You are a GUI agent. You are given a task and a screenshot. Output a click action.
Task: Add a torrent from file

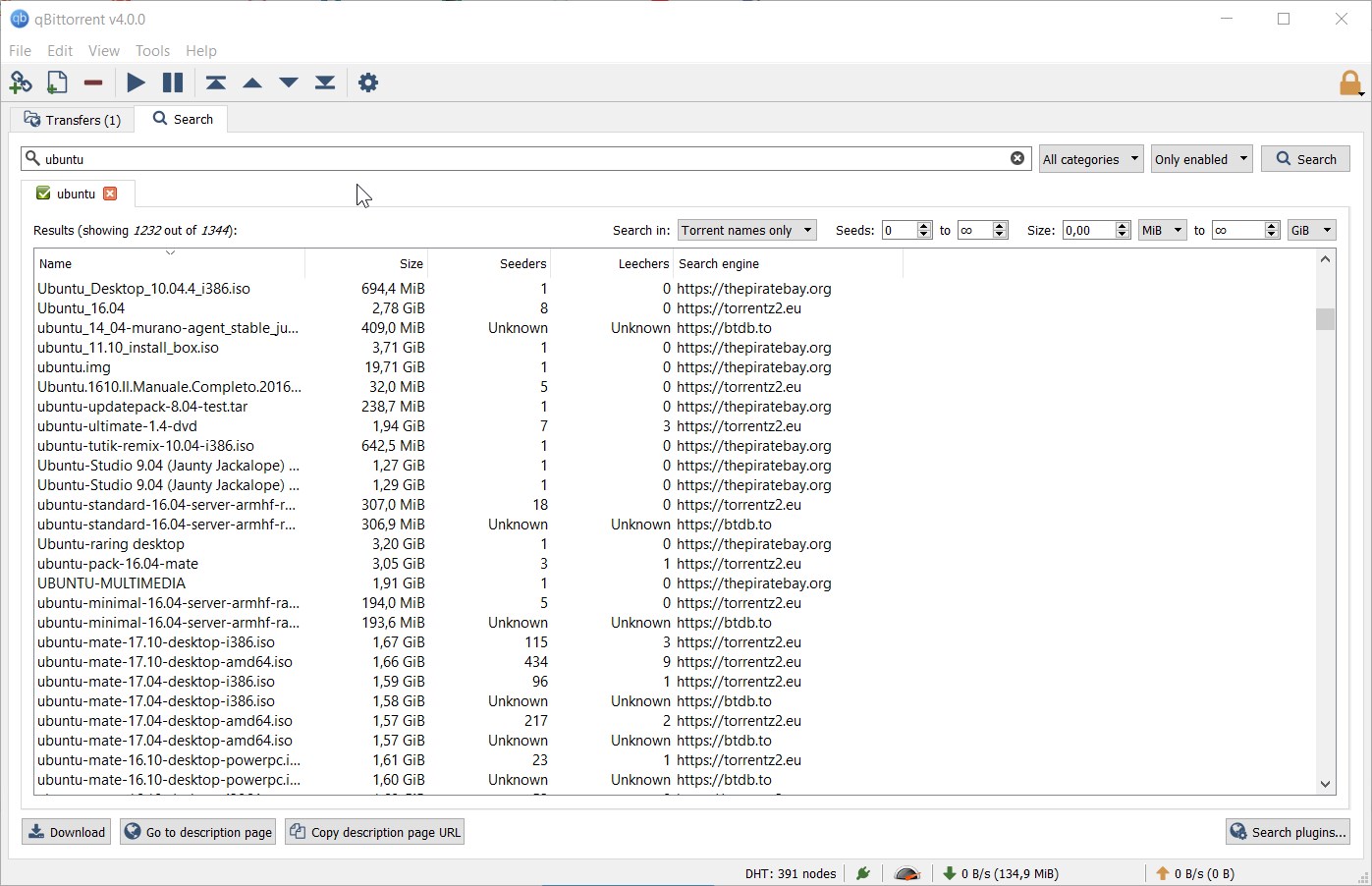56,83
